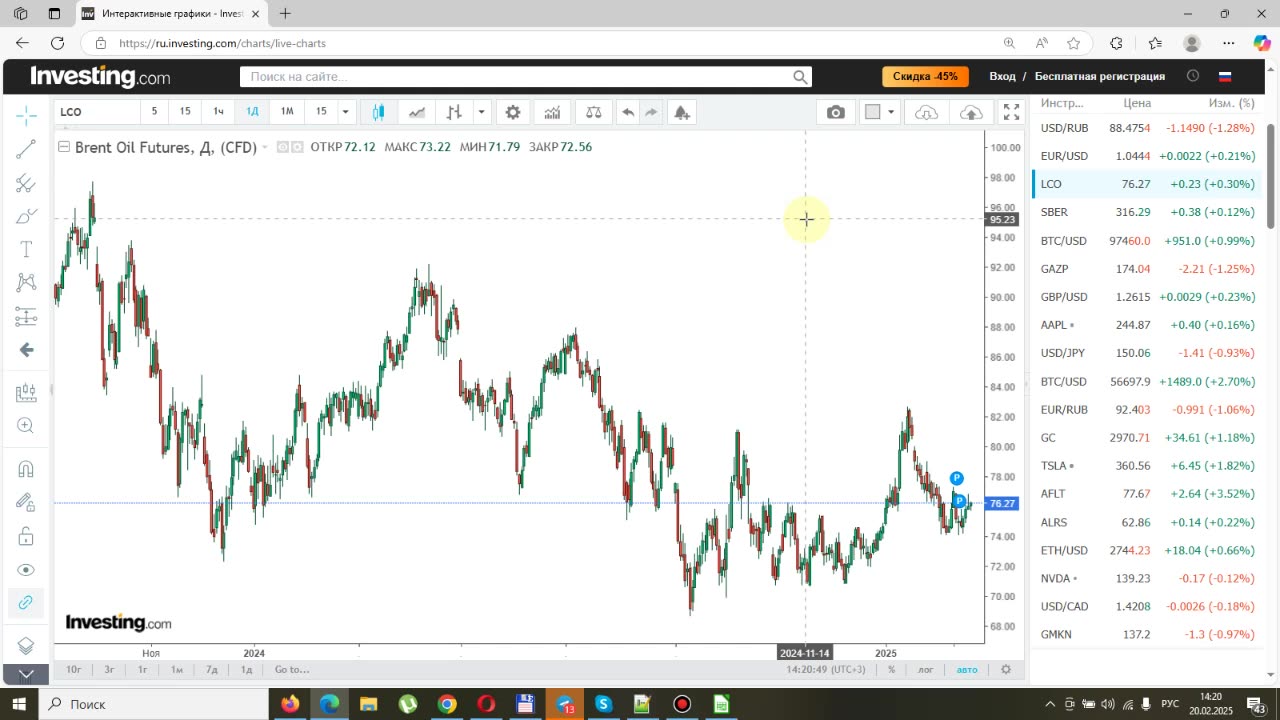
Task: Click the LCO symbol input field
Action: (x=96, y=112)
